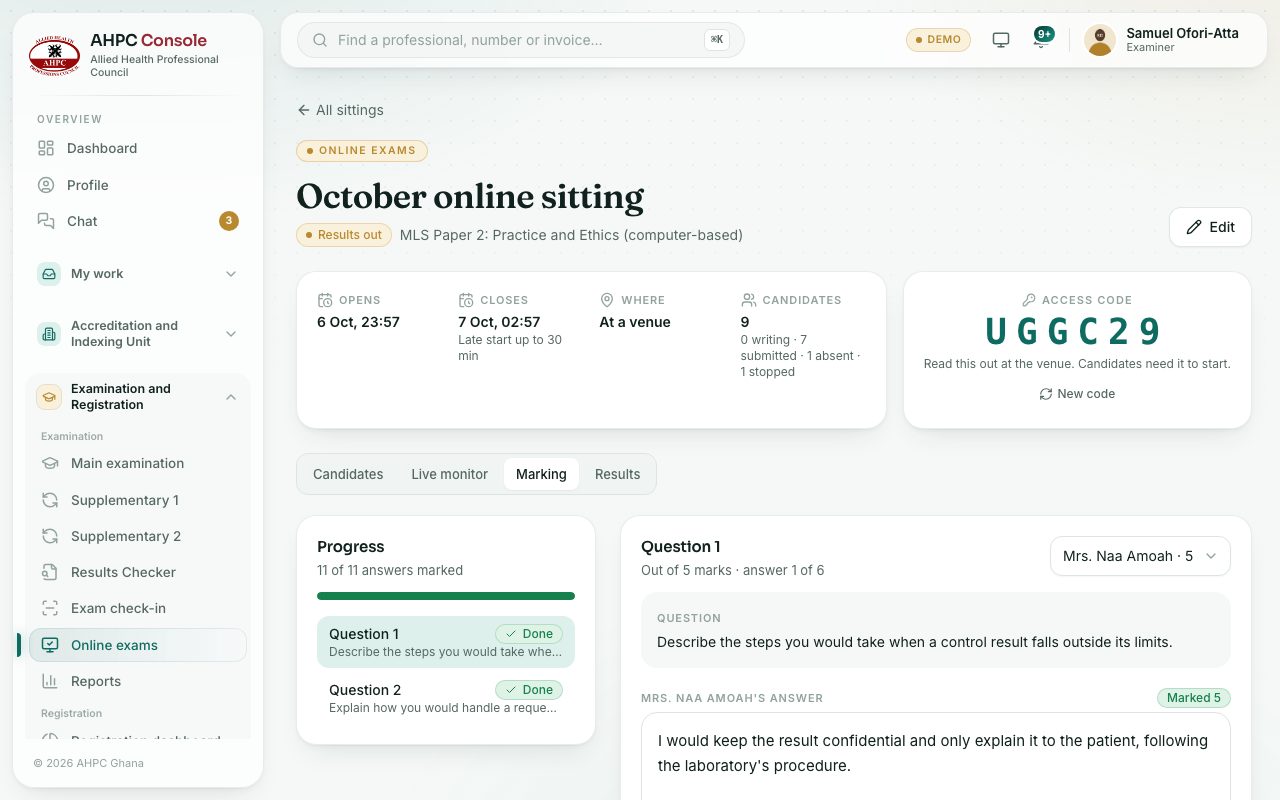Click the key icon beside Access Code
The width and height of the screenshot is (1280, 800).
[1029, 300]
